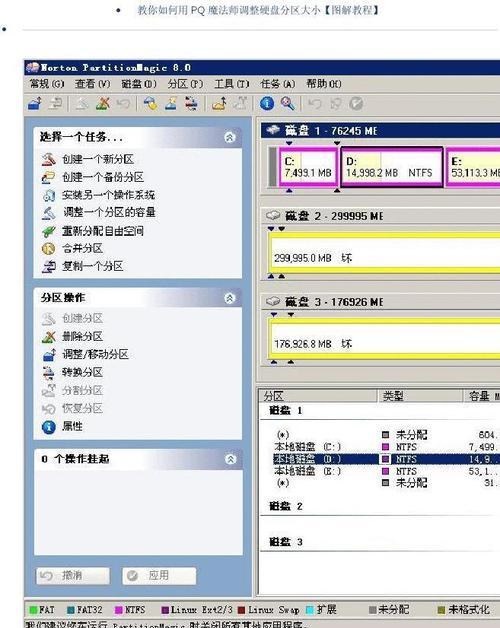
Task: Click the 撤消 button
Action: pos(73,576)
